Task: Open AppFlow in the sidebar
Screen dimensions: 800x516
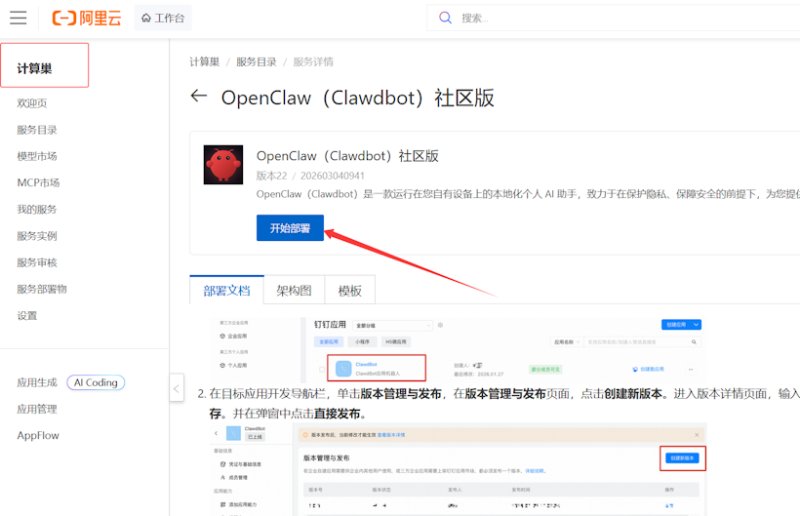Action: coord(38,435)
